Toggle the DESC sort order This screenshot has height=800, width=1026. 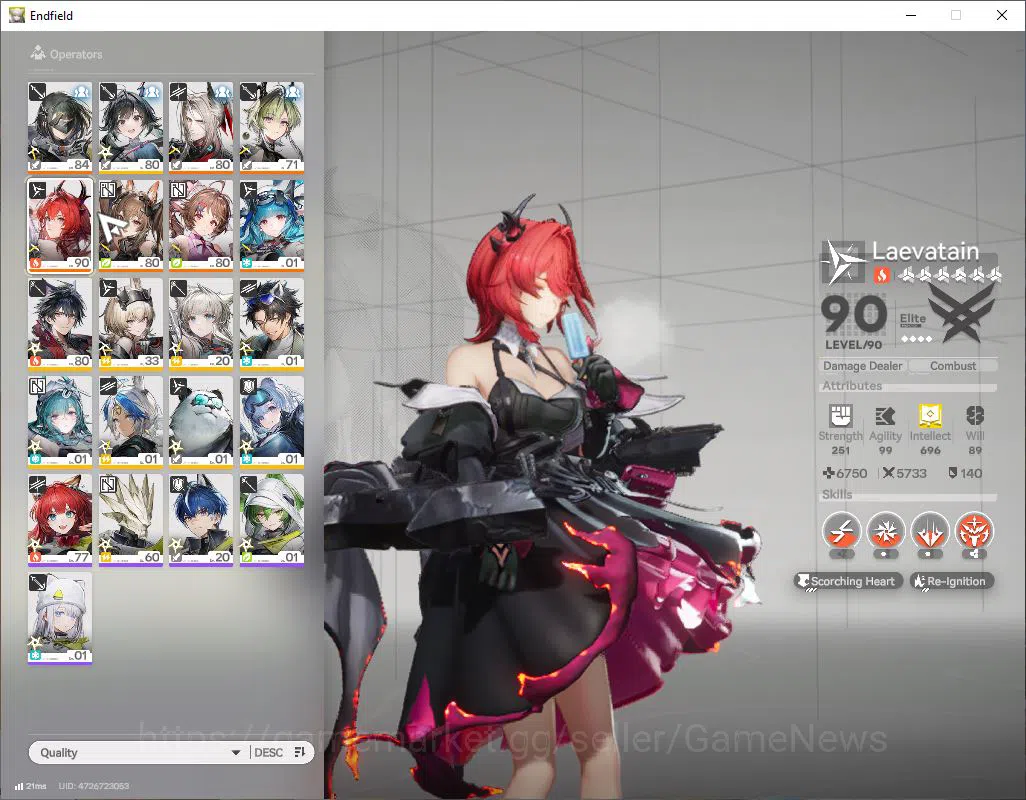tap(268, 752)
